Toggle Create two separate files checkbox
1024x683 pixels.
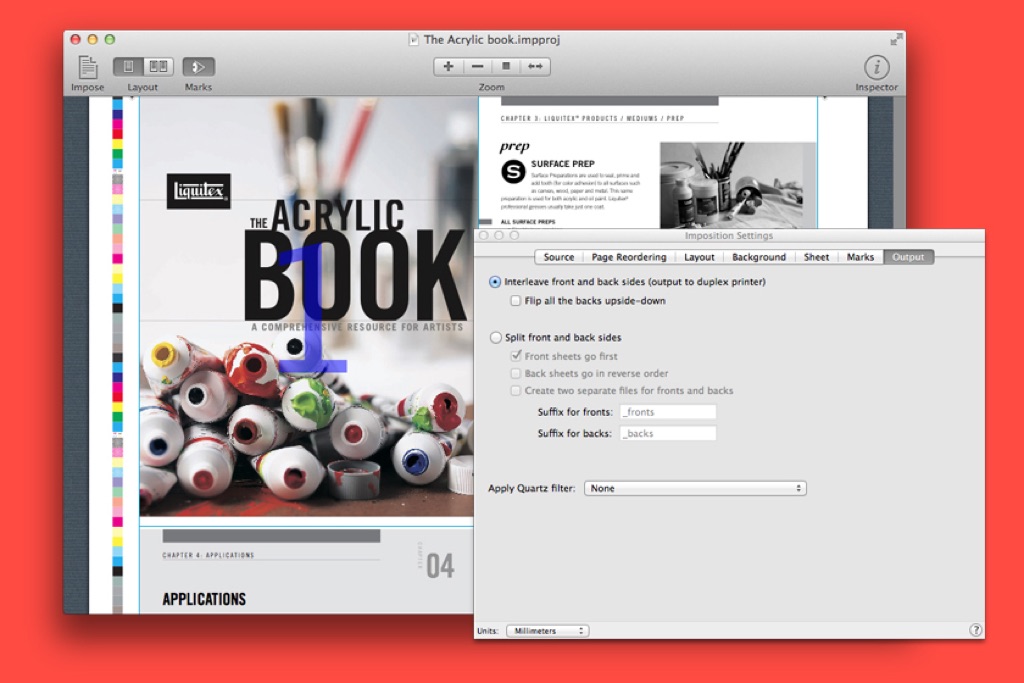pos(516,390)
